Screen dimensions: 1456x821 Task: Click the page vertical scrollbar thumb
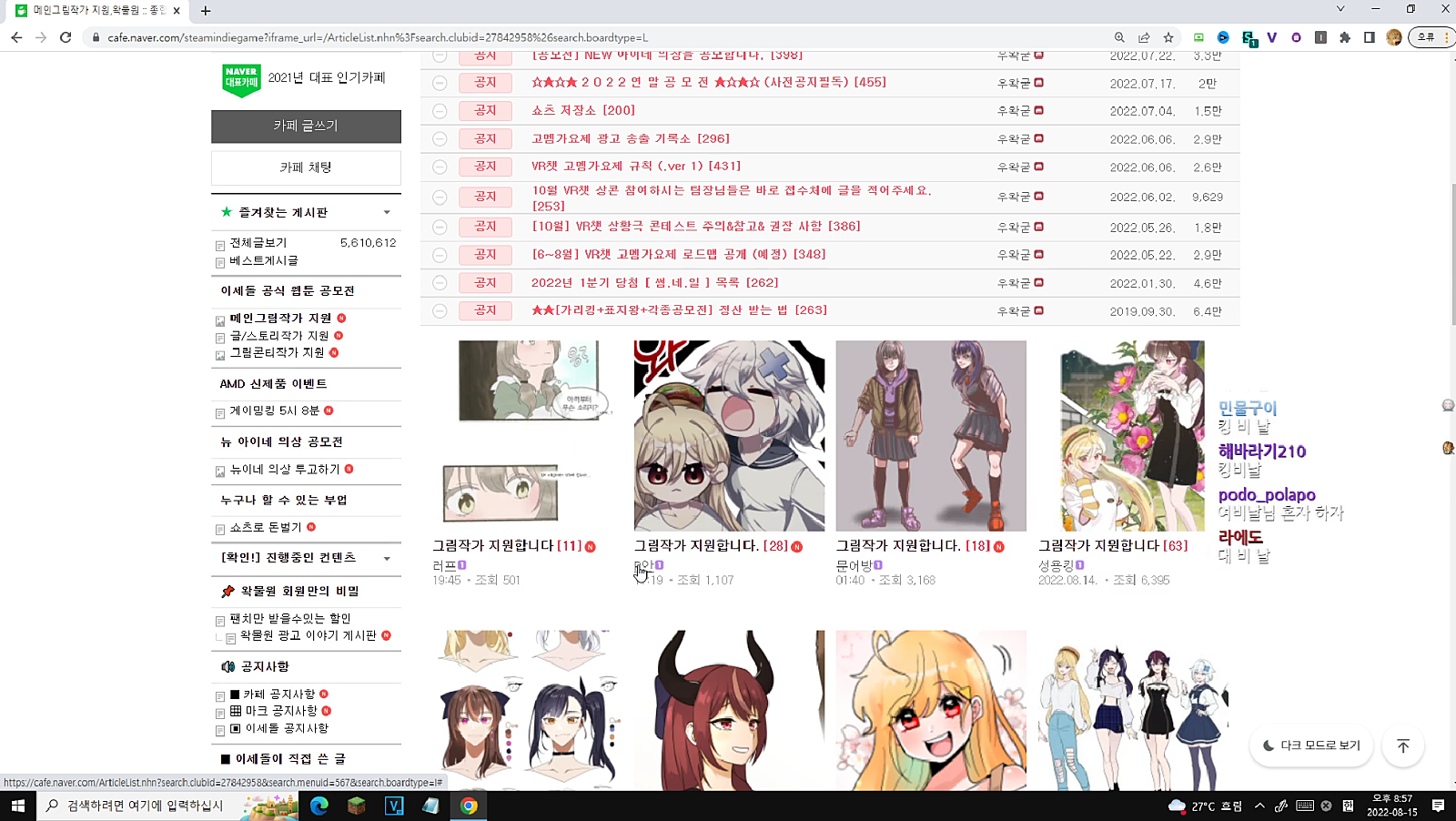pos(1451,255)
